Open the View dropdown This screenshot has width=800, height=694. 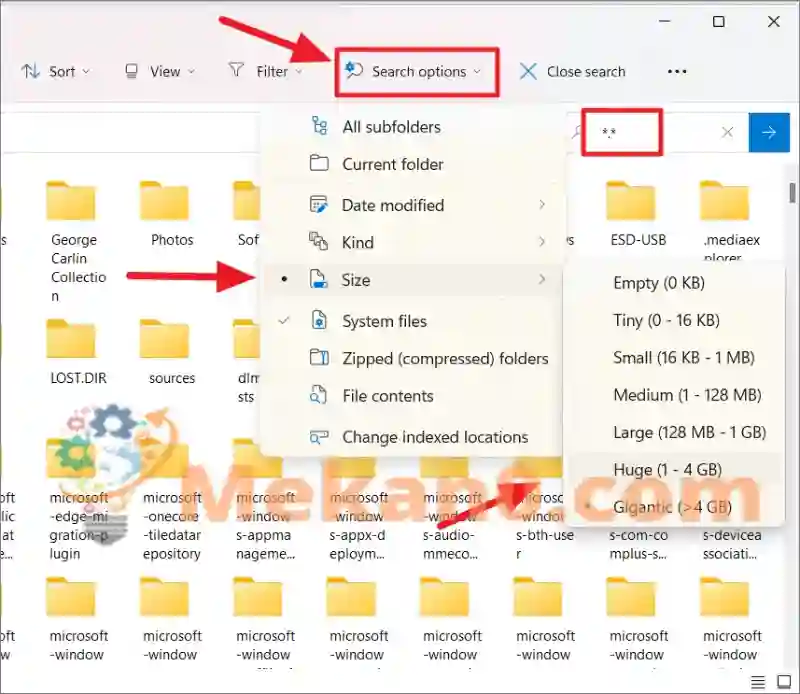click(x=160, y=71)
